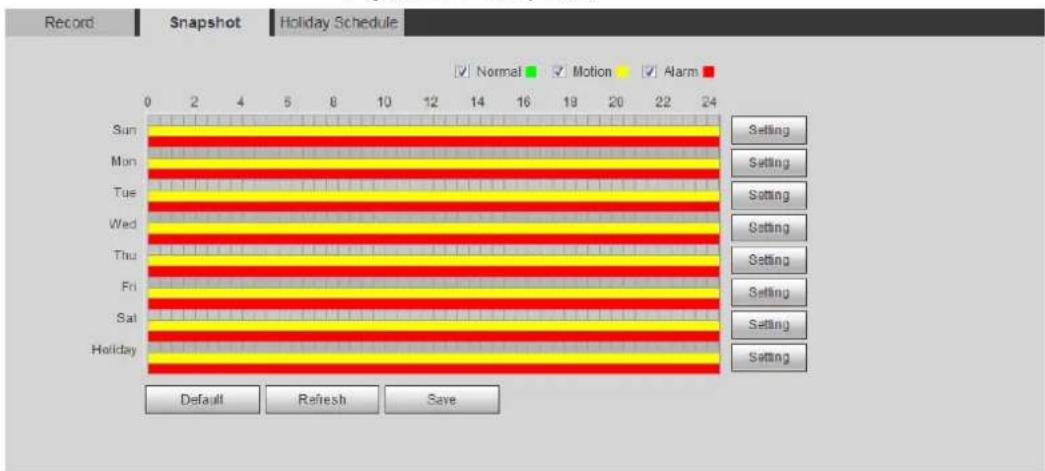Click the Fri red alarm bar

(433, 304)
